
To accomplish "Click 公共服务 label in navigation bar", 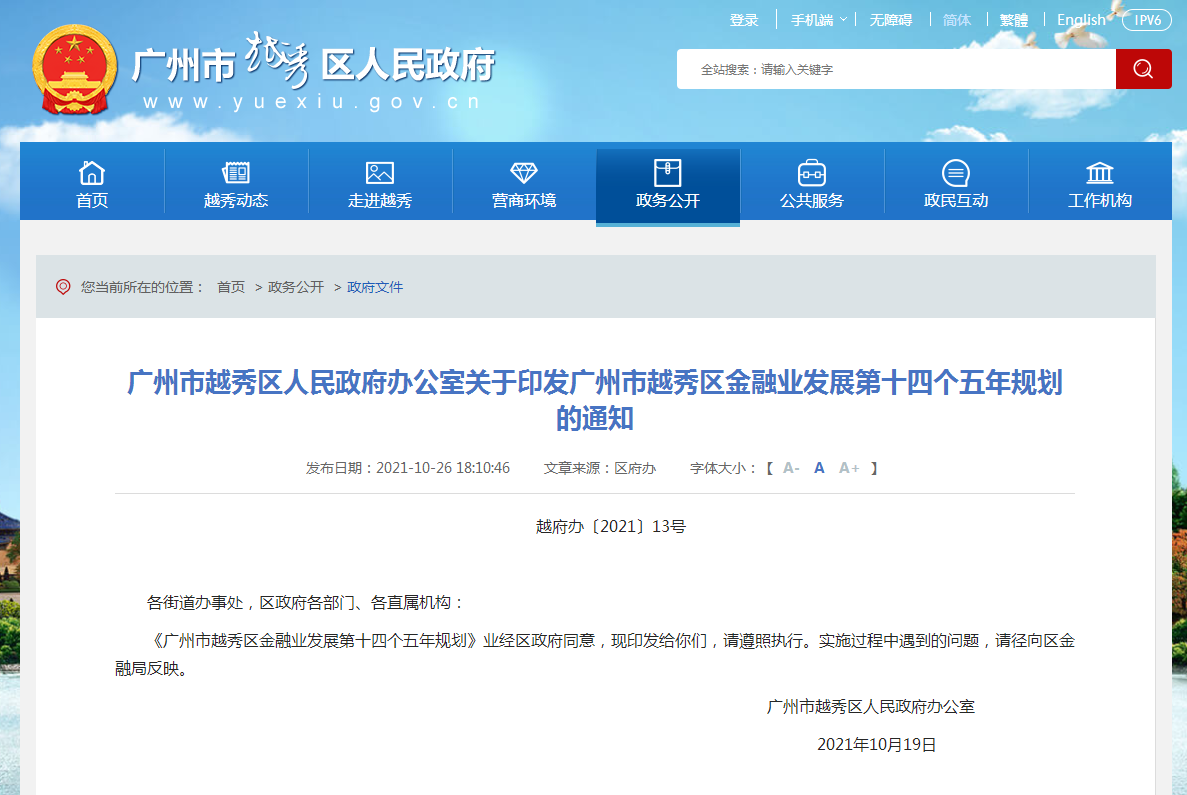I will pos(812,201).
